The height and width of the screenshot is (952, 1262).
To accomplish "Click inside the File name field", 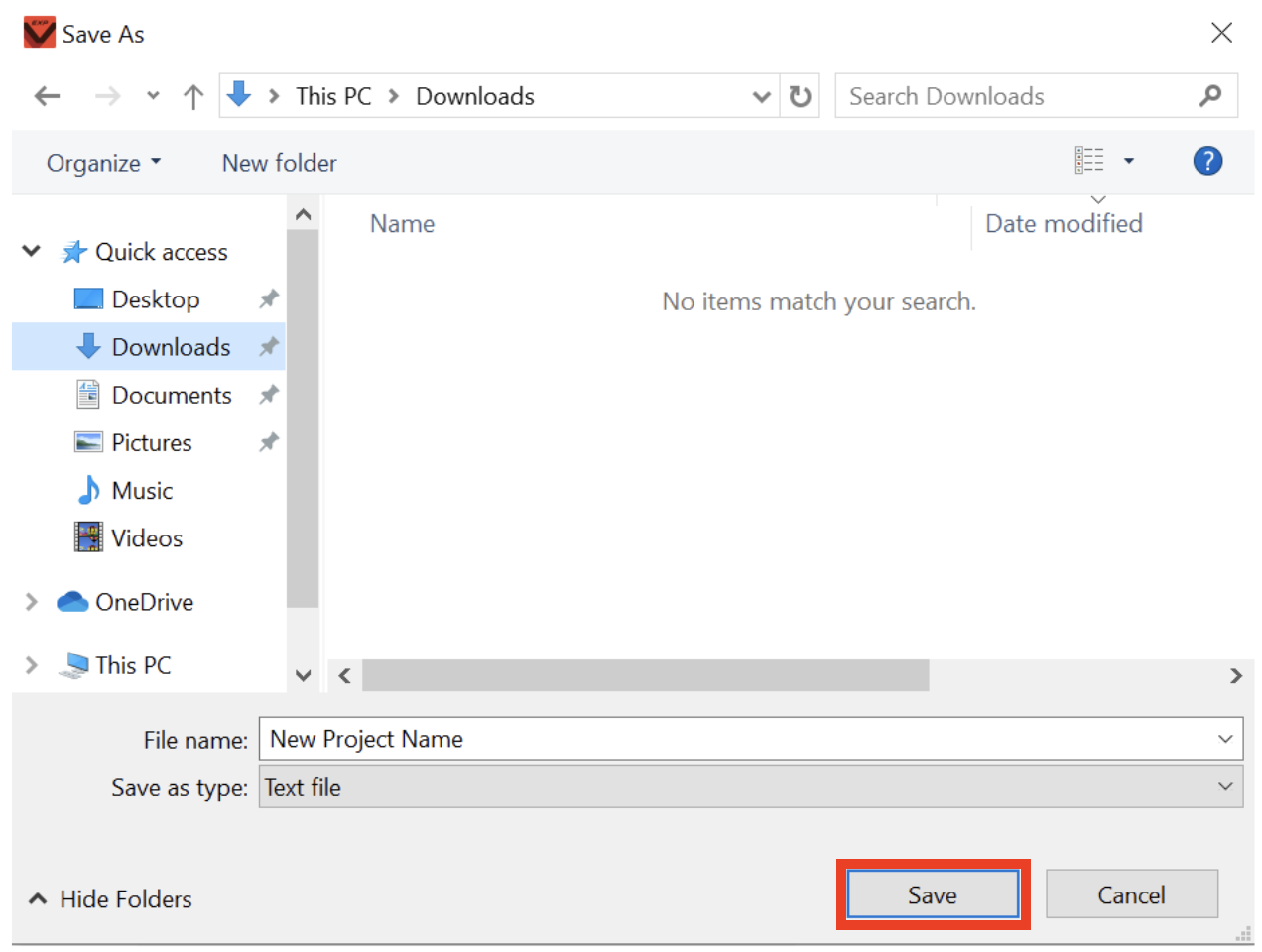I will click(x=595, y=739).
